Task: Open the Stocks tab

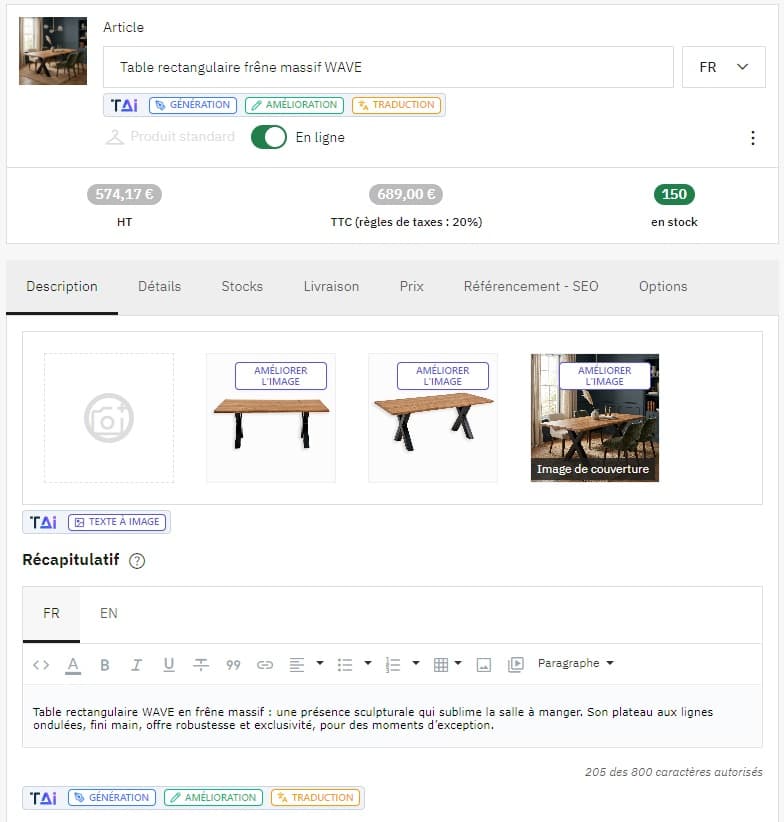Action: (242, 287)
